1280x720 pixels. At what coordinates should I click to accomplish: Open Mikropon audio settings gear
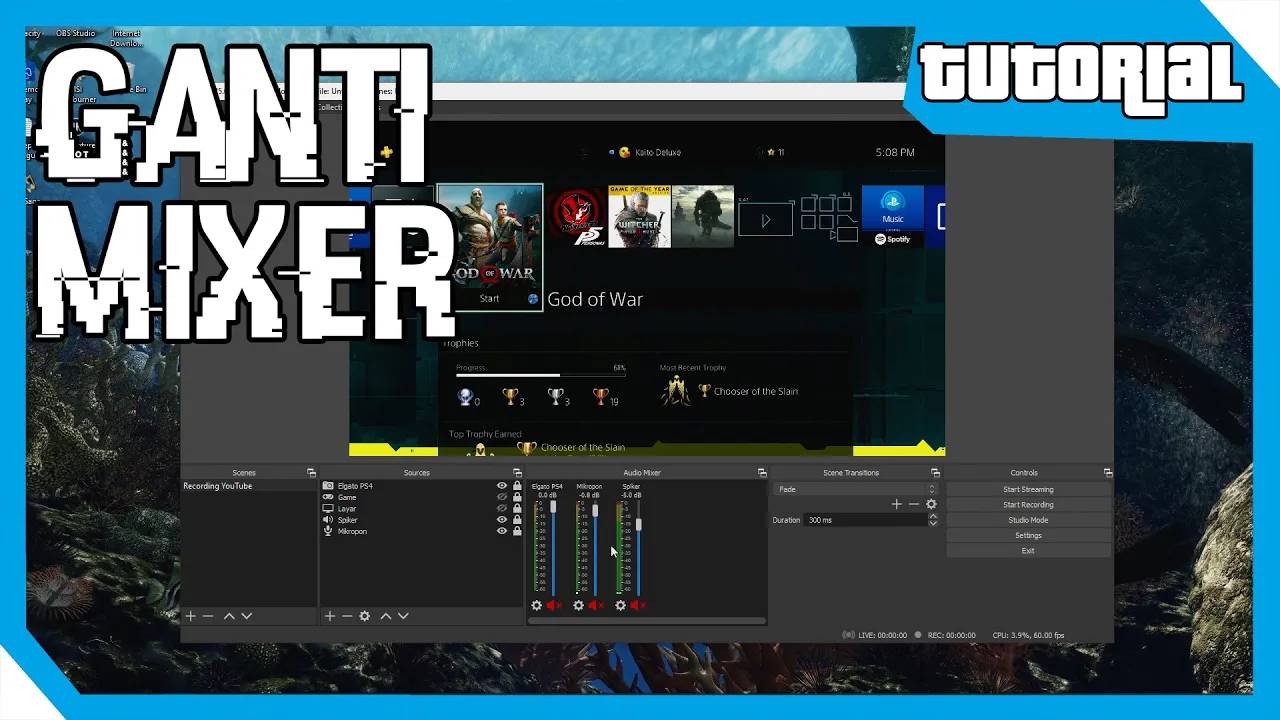click(x=579, y=605)
